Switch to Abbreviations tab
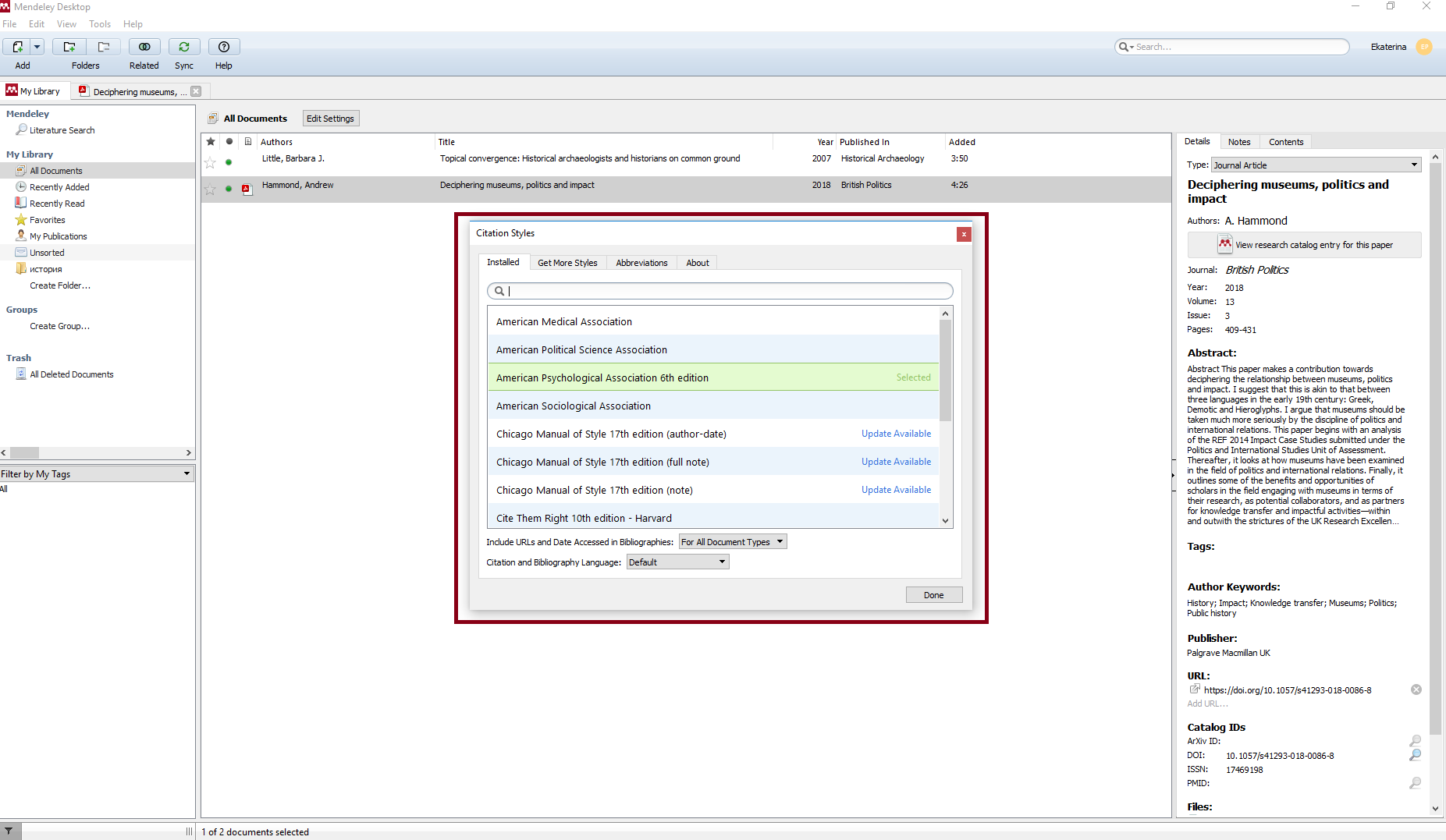1446x840 pixels. 641,263
